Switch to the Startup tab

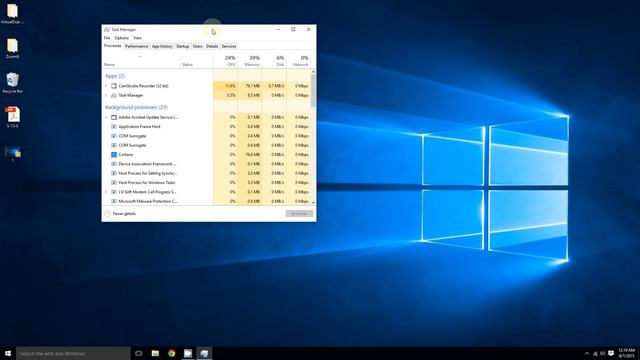tap(182, 46)
